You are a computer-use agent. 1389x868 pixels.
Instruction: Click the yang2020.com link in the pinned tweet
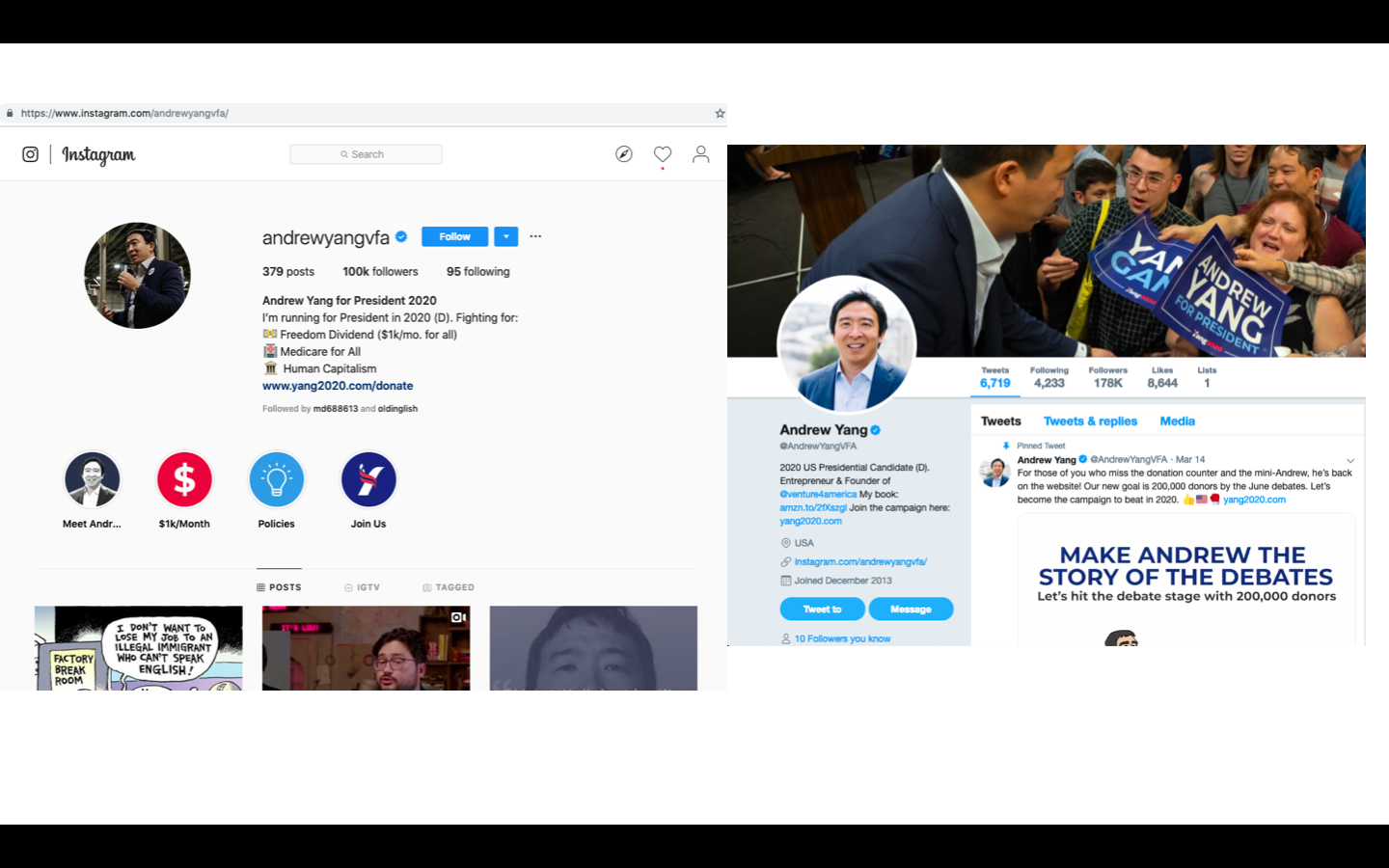[x=1254, y=500]
